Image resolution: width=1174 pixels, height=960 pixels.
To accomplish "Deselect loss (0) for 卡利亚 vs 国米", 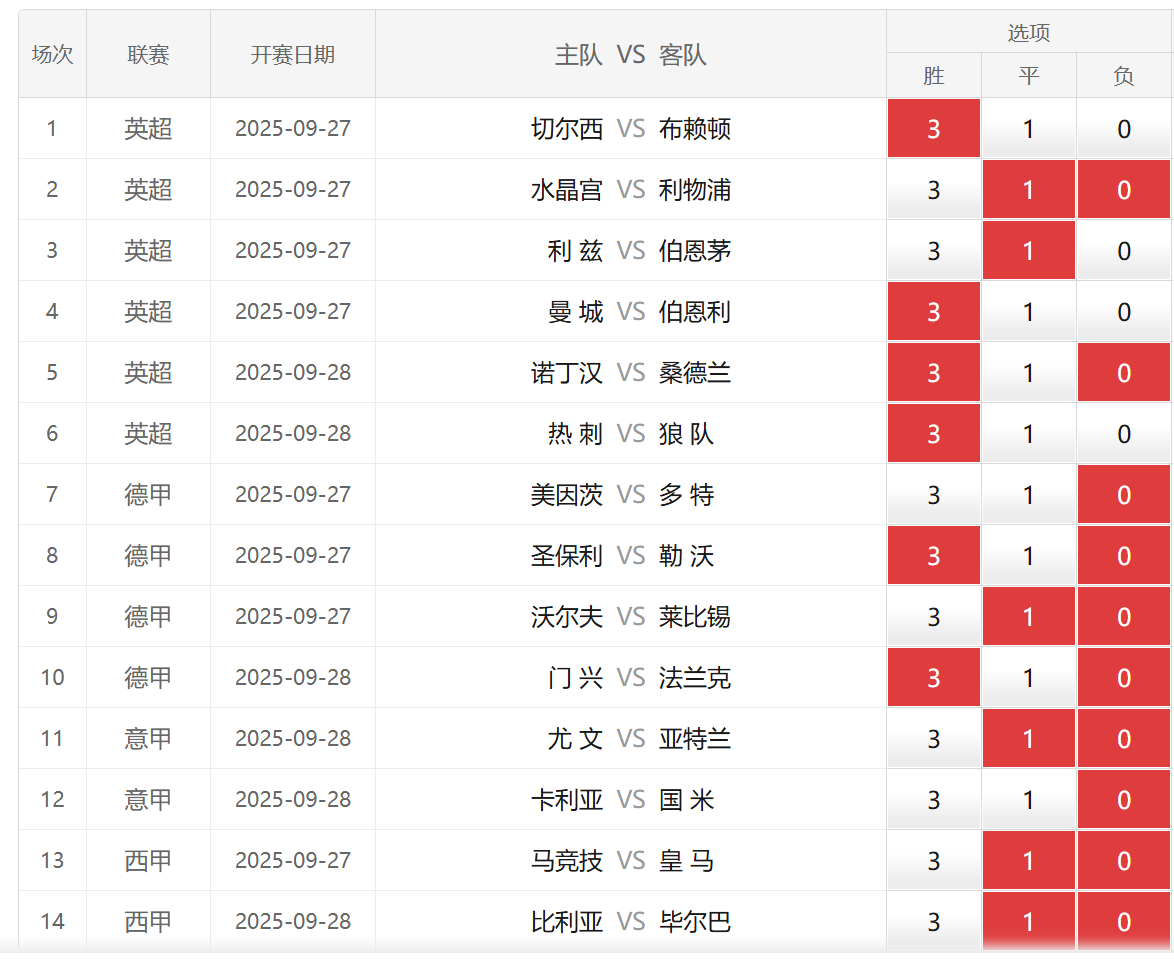I will [1123, 800].
